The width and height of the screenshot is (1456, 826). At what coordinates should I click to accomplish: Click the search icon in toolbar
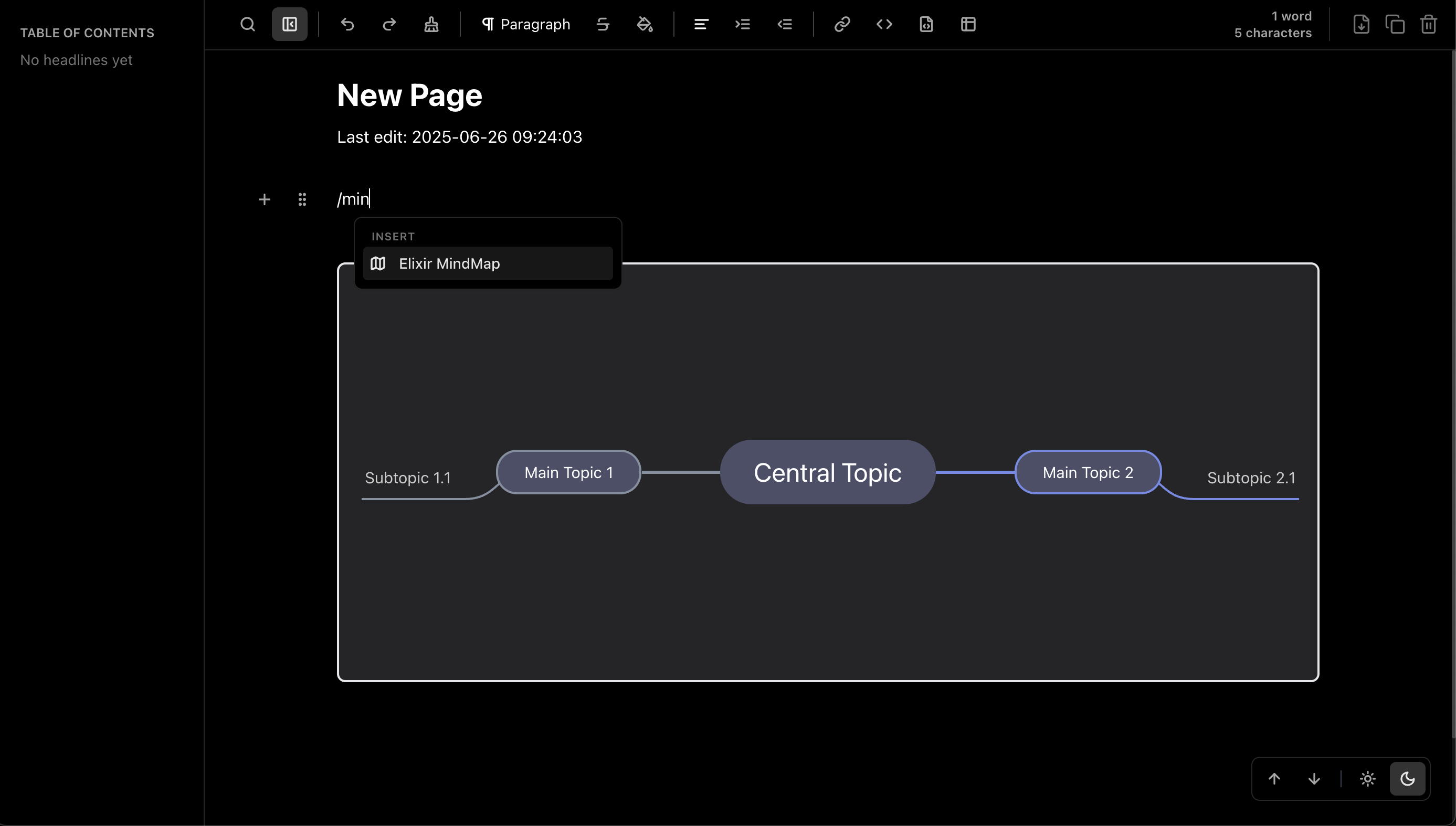pyautogui.click(x=247, y=24)
